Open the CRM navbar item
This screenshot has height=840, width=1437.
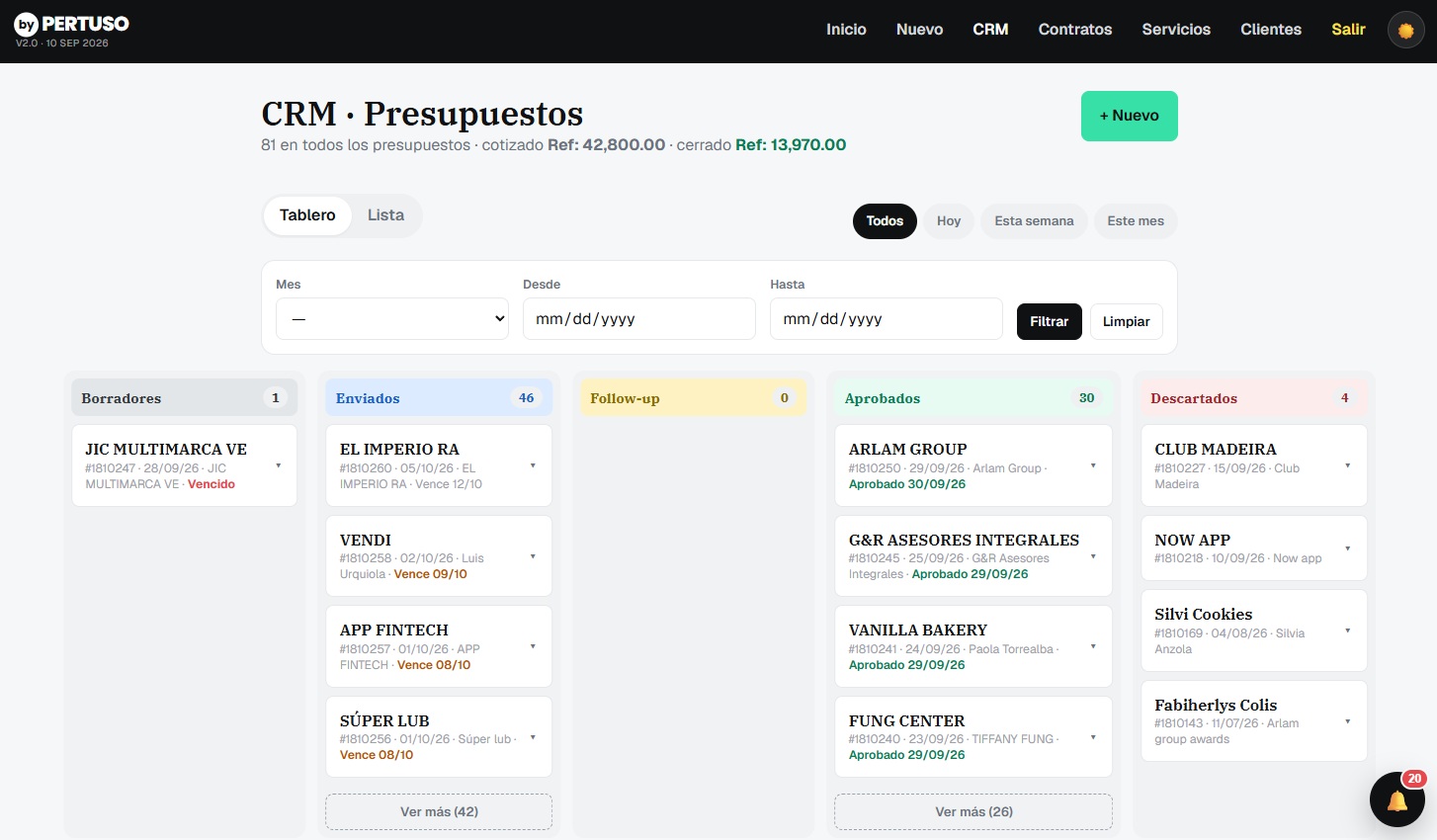pyautogui.click(x=990, y=30)
